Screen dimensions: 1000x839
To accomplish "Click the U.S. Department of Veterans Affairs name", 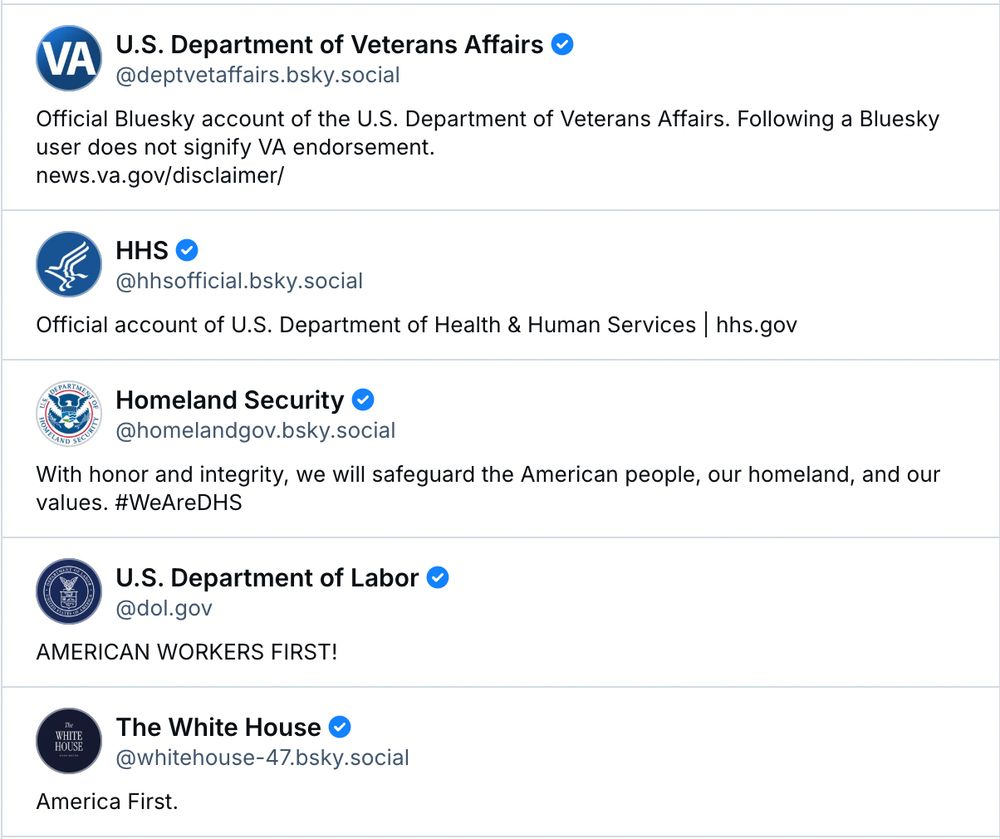I will point(330,44).
